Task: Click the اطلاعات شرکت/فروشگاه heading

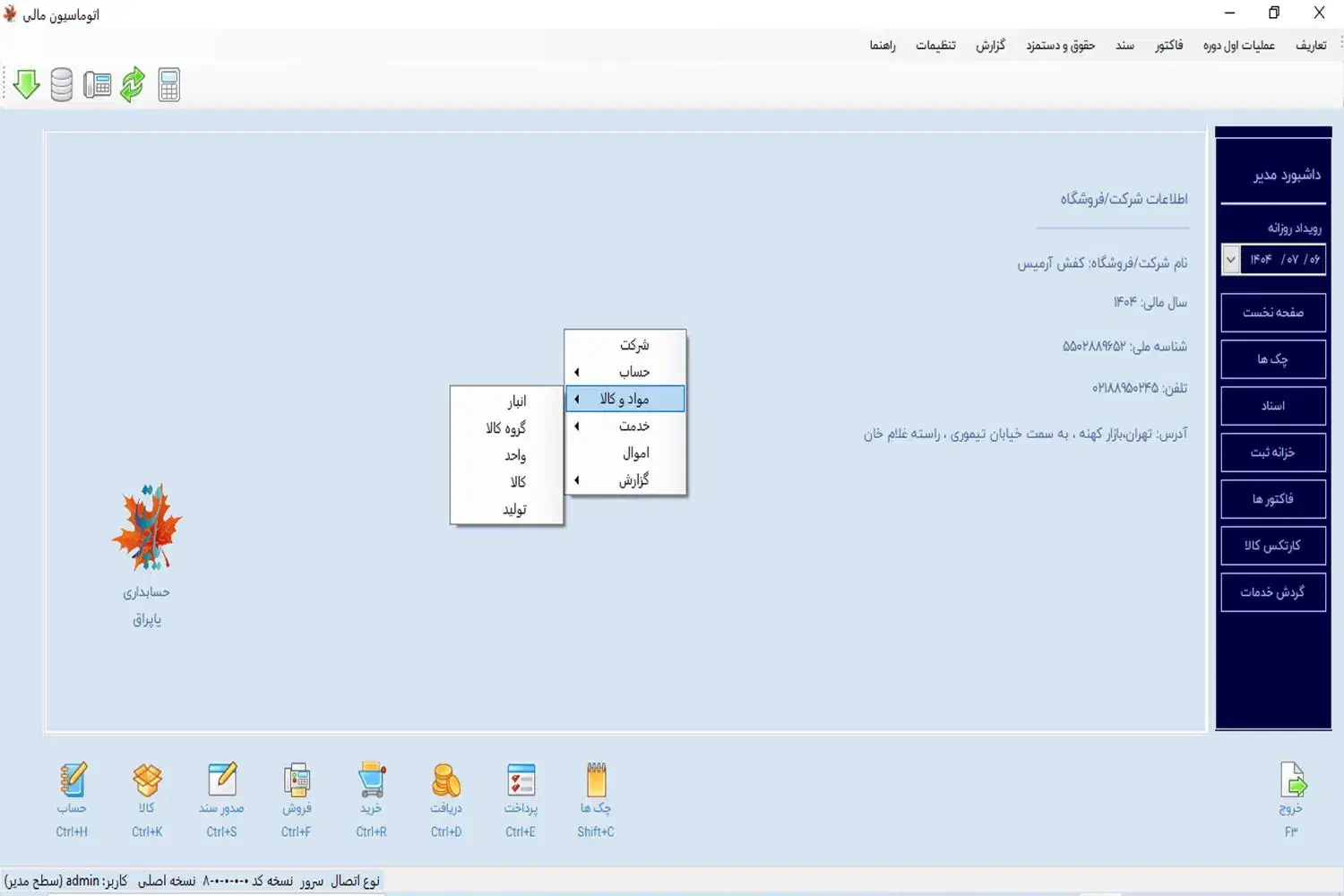Action: click(x=1124, y=199)
